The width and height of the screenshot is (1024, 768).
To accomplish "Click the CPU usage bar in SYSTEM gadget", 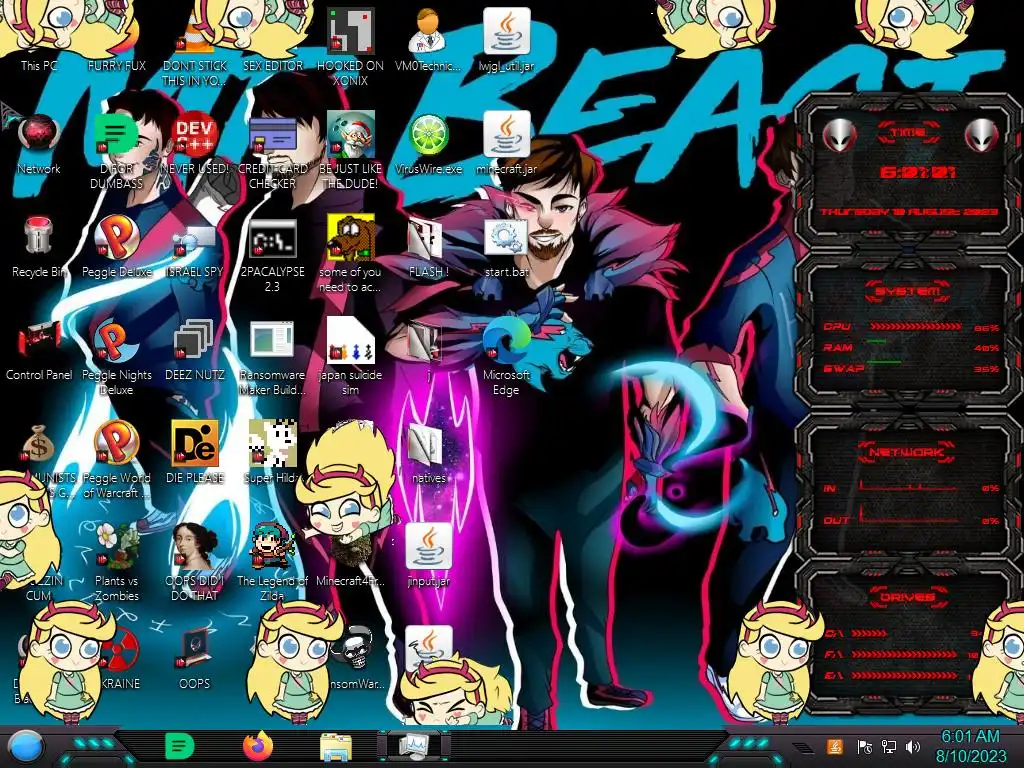I will (x=916, y=326).
